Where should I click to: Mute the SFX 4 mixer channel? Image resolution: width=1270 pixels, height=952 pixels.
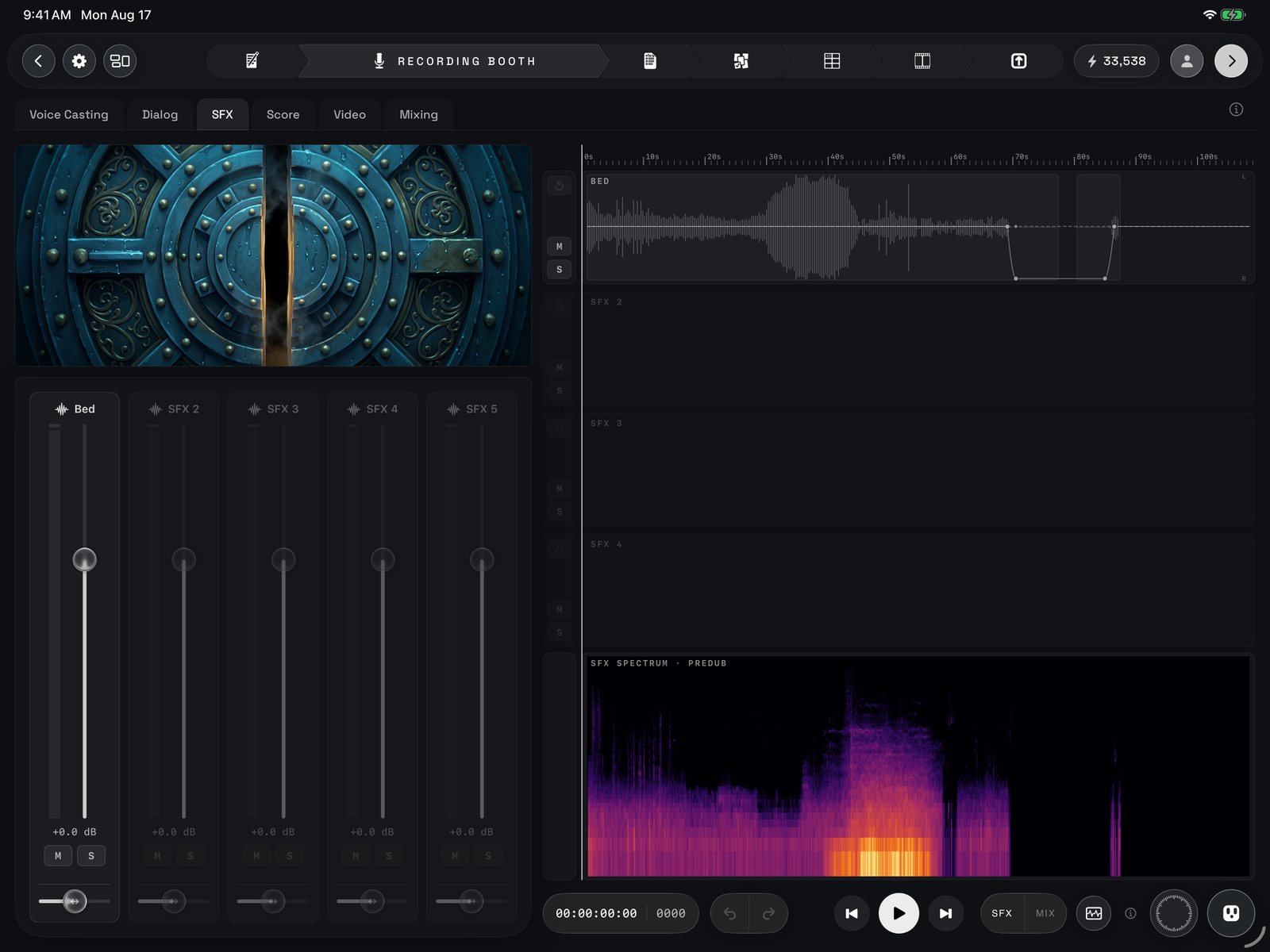(x=356, y=856)
